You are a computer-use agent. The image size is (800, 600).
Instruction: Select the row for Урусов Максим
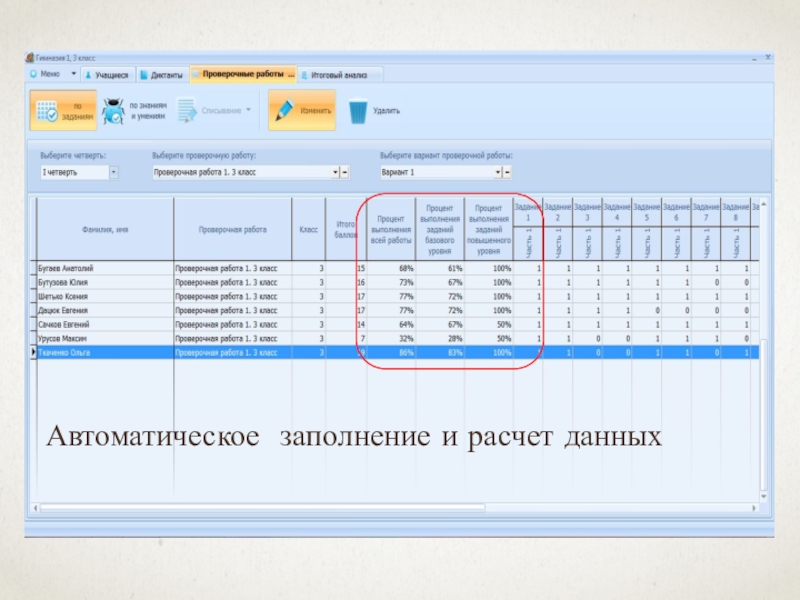[x=100, y=339]
